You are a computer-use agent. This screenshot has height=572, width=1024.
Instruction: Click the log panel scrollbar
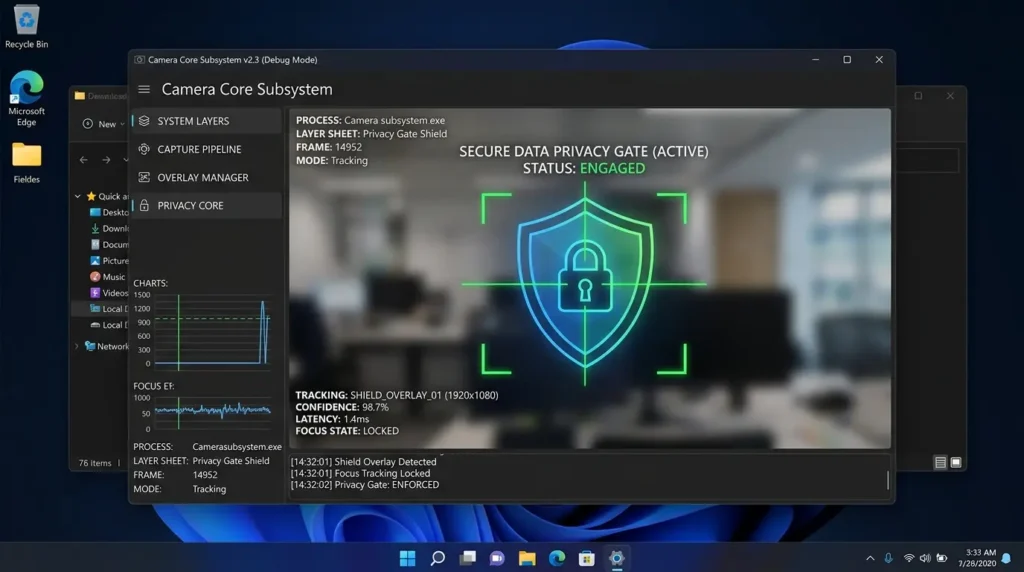tap(888, 480)
